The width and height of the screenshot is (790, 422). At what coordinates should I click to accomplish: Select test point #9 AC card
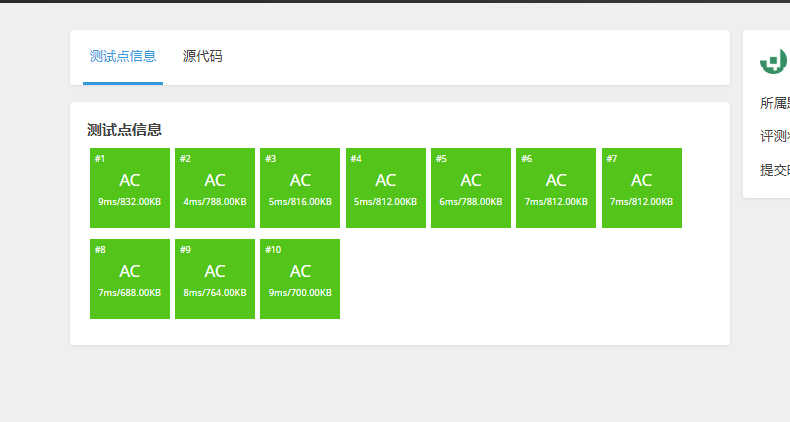(215, 279)
